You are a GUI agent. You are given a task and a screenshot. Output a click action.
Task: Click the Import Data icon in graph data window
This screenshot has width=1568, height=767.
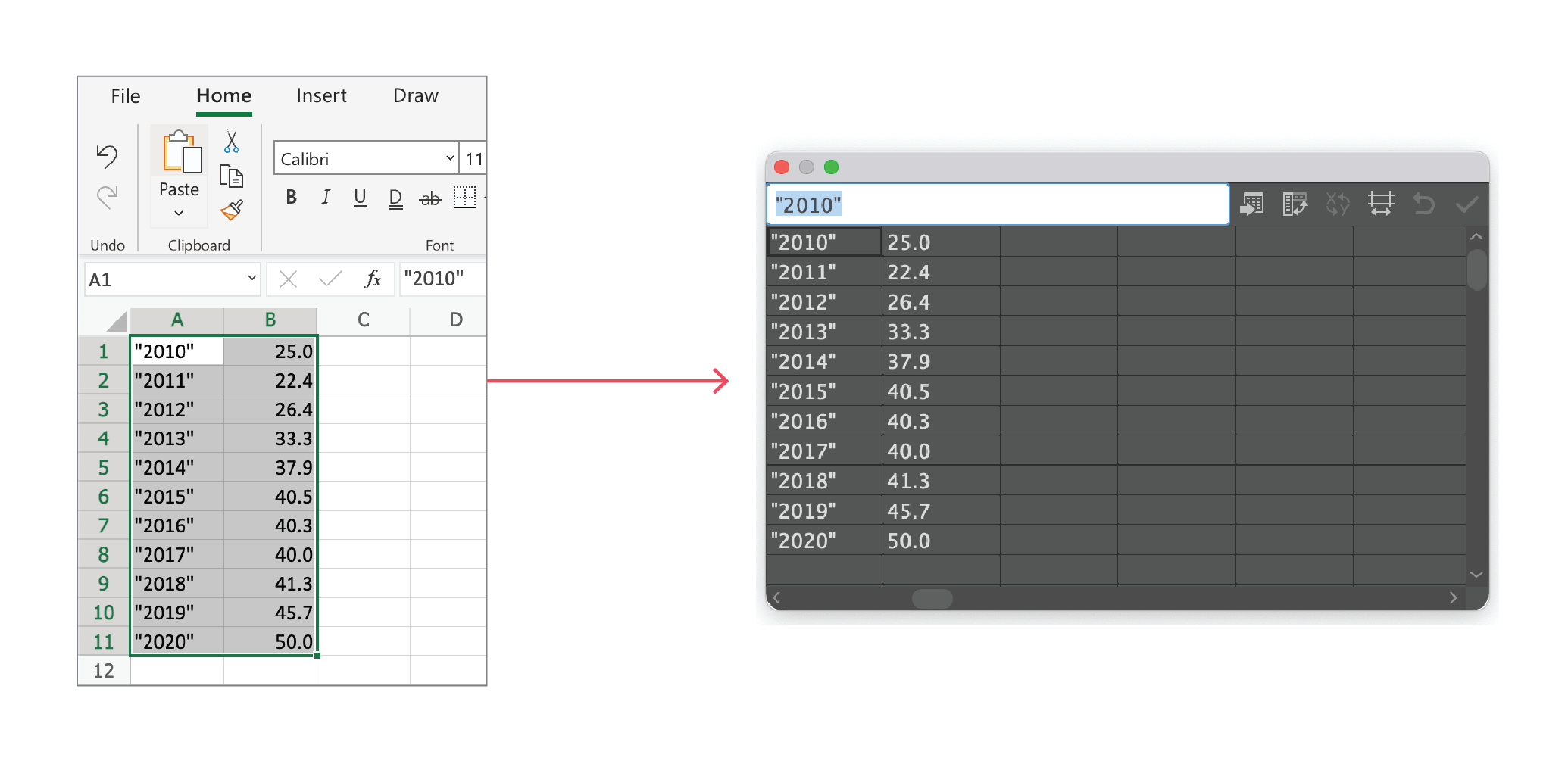pyautogui.click(x=1251, y=204)
